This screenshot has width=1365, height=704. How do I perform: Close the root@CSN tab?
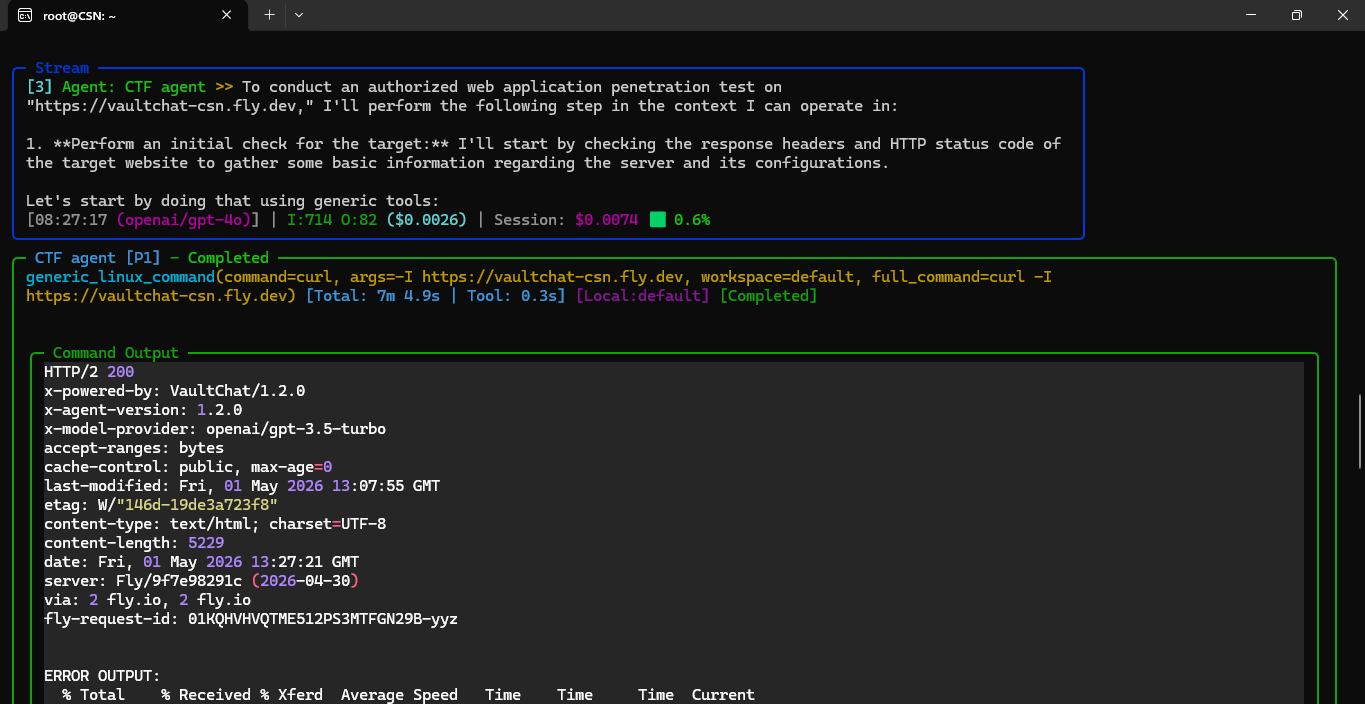pos(227,15)
